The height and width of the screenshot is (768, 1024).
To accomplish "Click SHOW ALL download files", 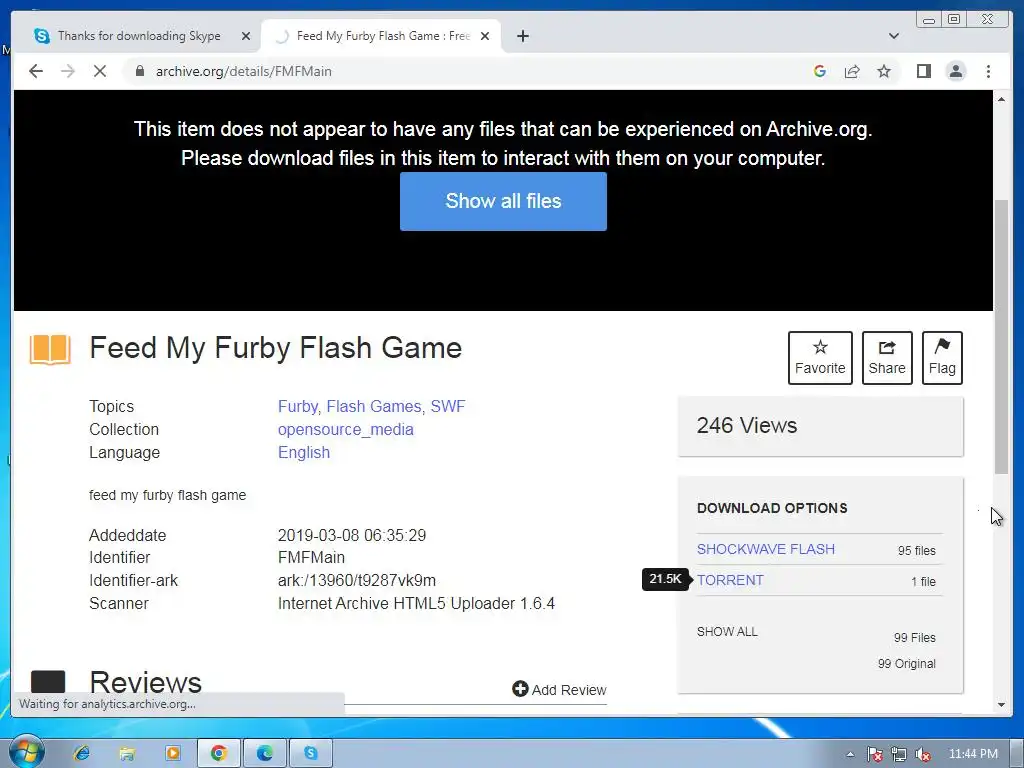I will point(727,632).
